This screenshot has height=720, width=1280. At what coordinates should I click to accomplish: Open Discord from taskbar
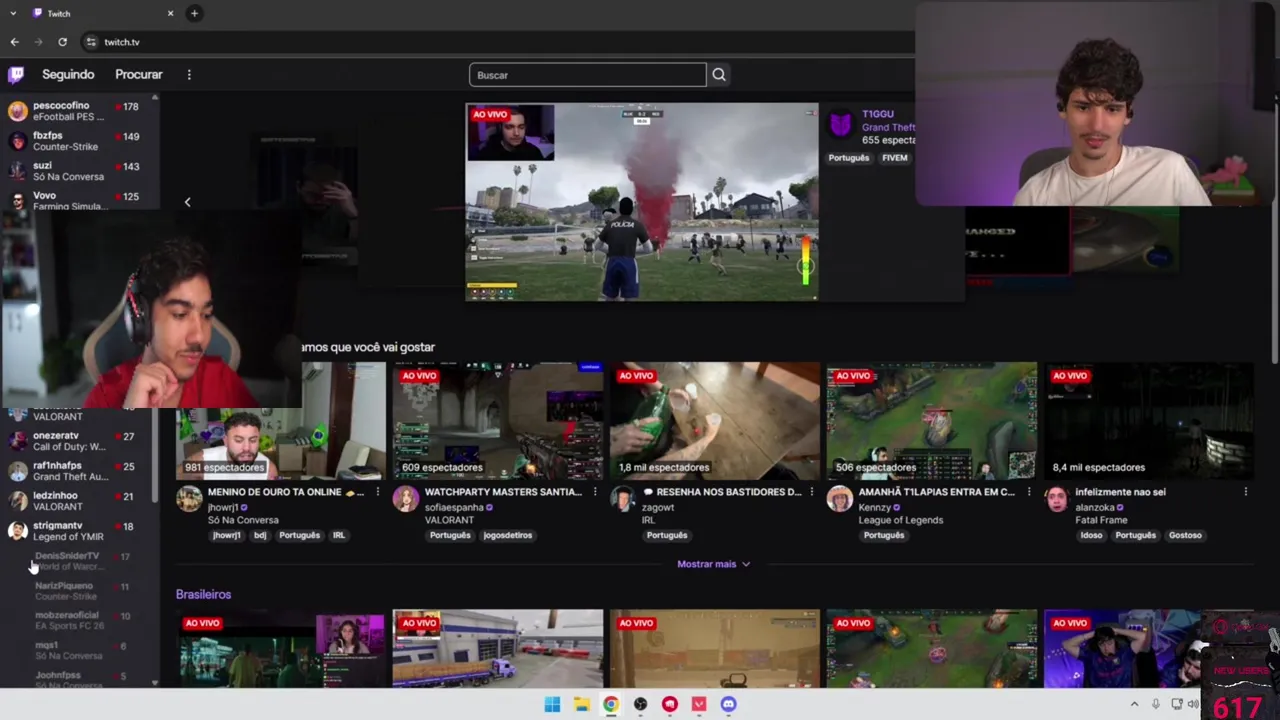point(728,704)
